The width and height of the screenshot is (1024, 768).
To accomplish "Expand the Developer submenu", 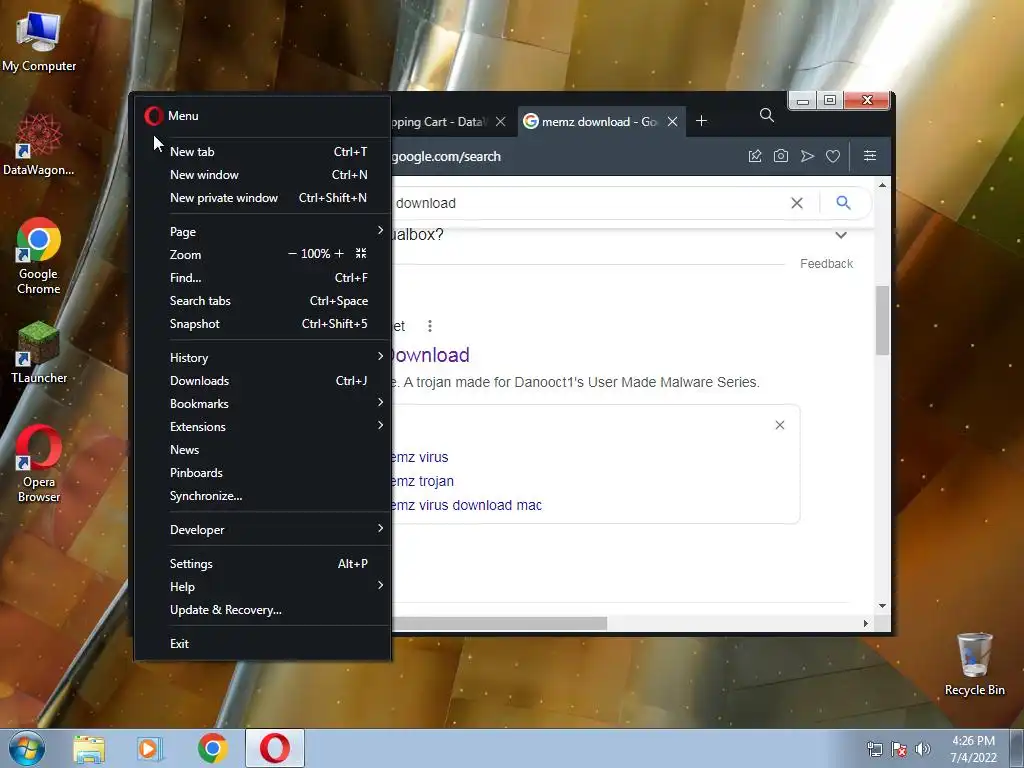I will [x=263, y=530].
